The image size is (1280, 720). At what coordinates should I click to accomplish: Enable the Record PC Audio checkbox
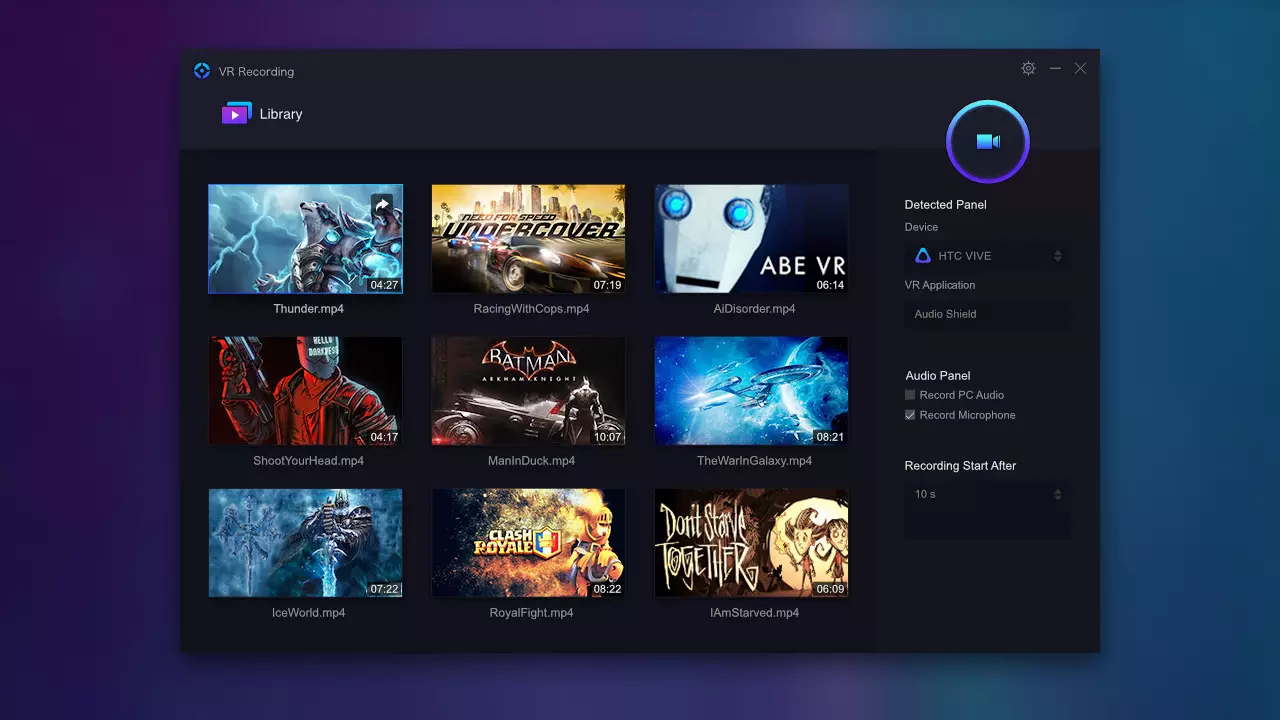pyautogui.click(x=910, y=395)
